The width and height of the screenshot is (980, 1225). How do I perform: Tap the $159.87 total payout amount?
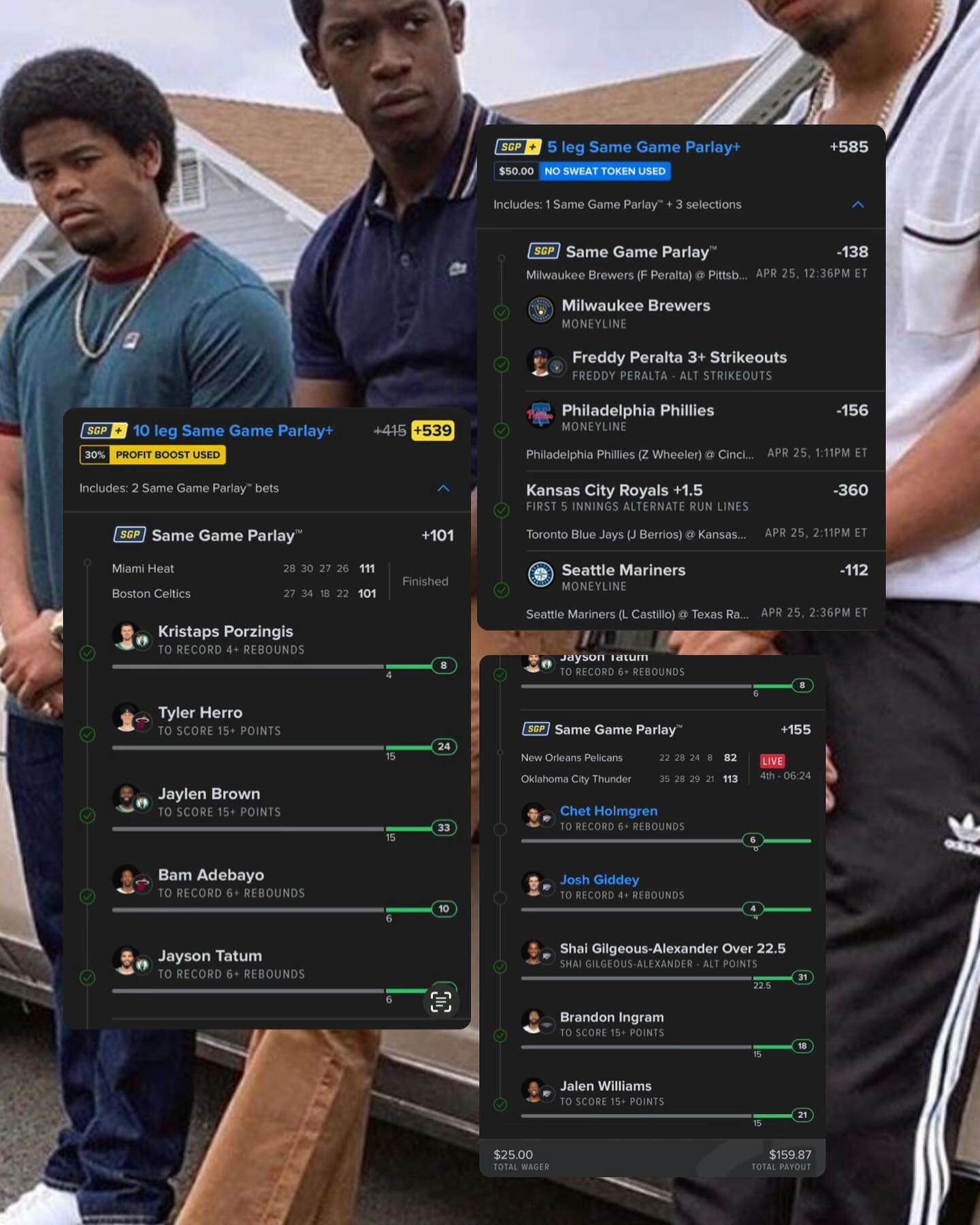[790, 1155]
